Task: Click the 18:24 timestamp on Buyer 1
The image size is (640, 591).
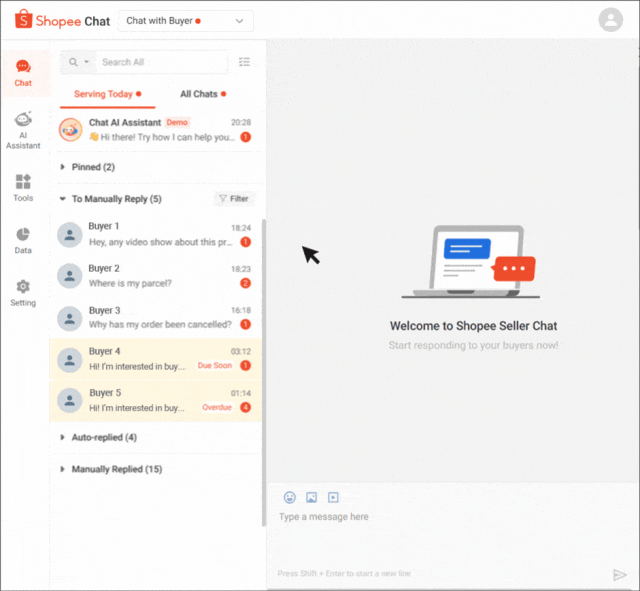Action: pos(241,228)
